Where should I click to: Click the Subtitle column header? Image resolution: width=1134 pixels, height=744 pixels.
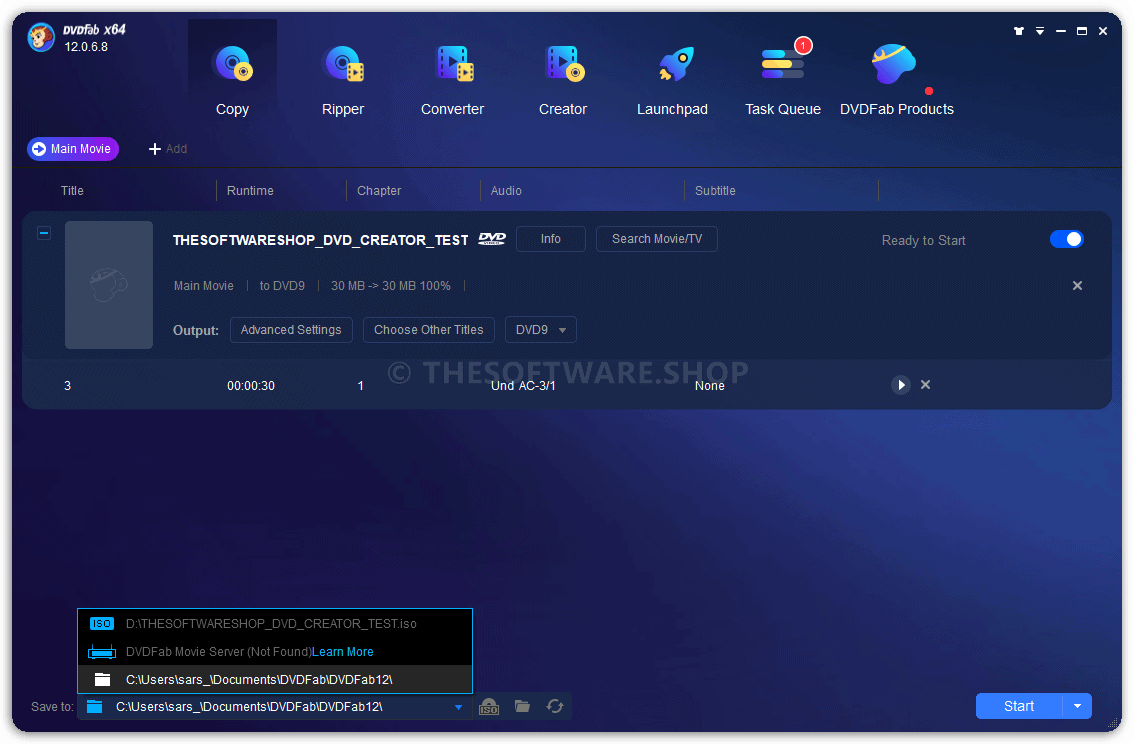[x=715, y=191]
